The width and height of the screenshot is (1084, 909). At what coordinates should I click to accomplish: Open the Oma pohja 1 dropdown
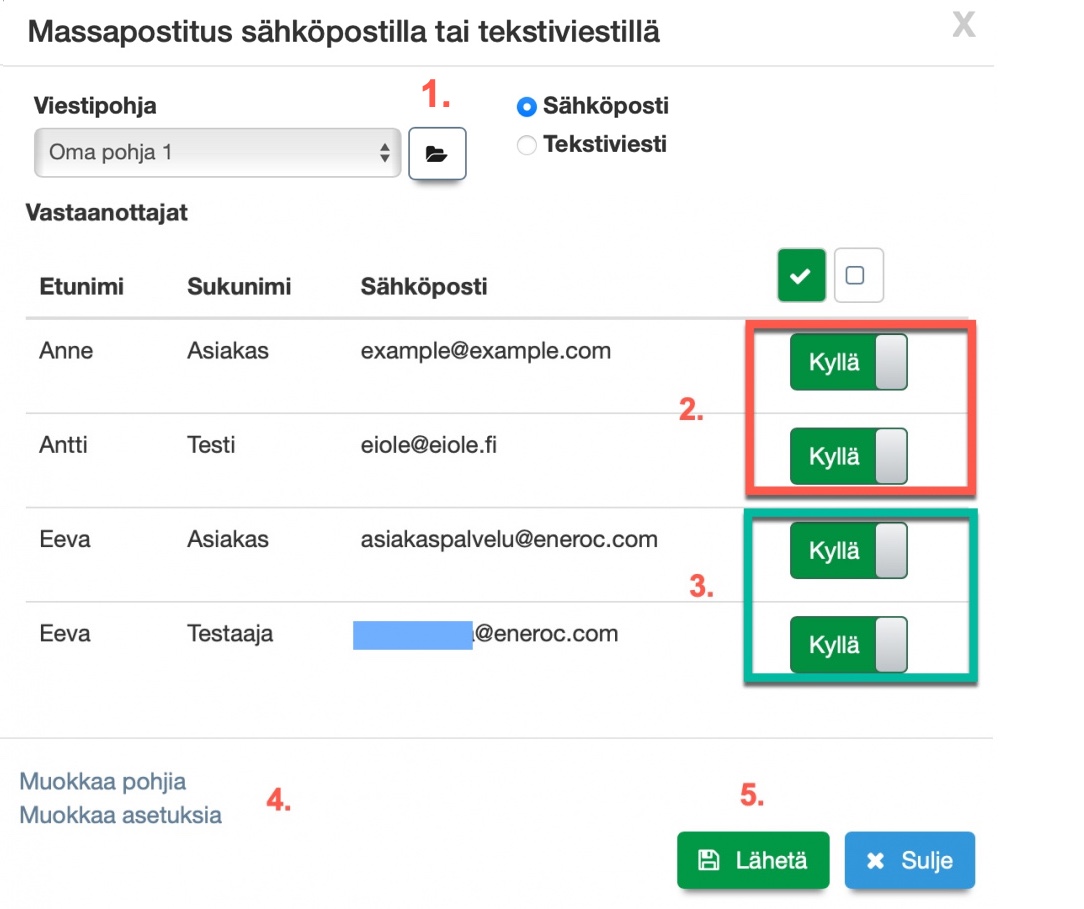[217, 153]
